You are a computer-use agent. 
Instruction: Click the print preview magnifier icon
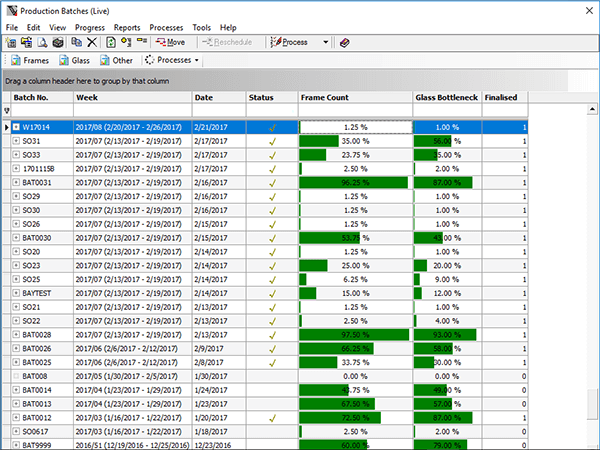pos(43,43)
